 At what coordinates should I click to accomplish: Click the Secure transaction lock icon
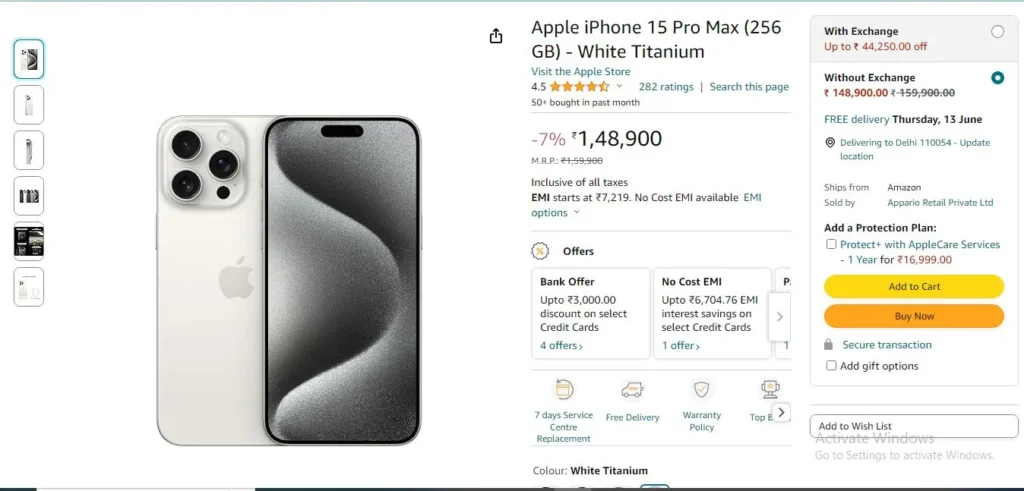829,344
